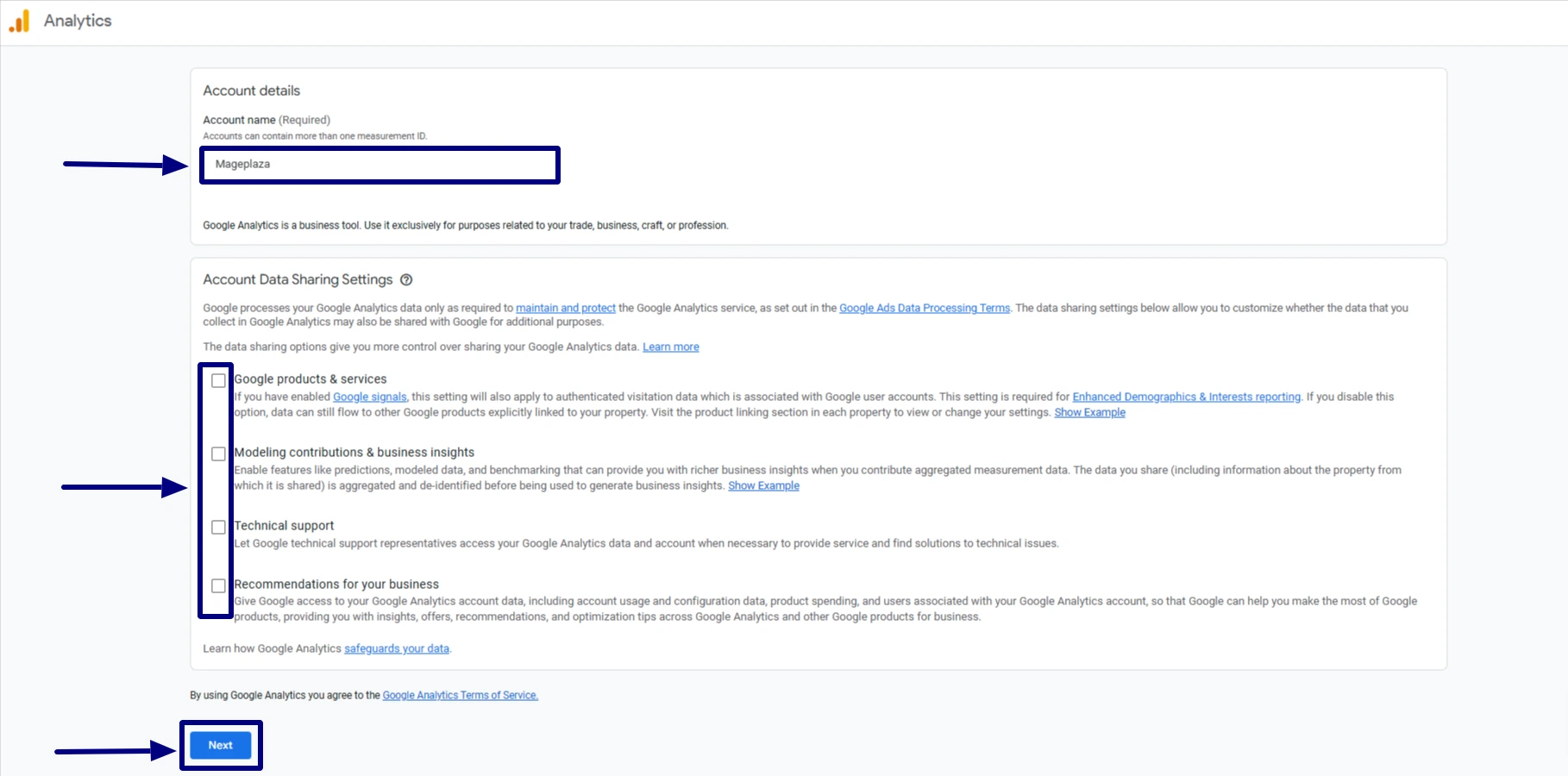Open the Account Data Sharing Settings help icon
The height and width of the screenshot is (776, 1568).
tap(406, 279)
